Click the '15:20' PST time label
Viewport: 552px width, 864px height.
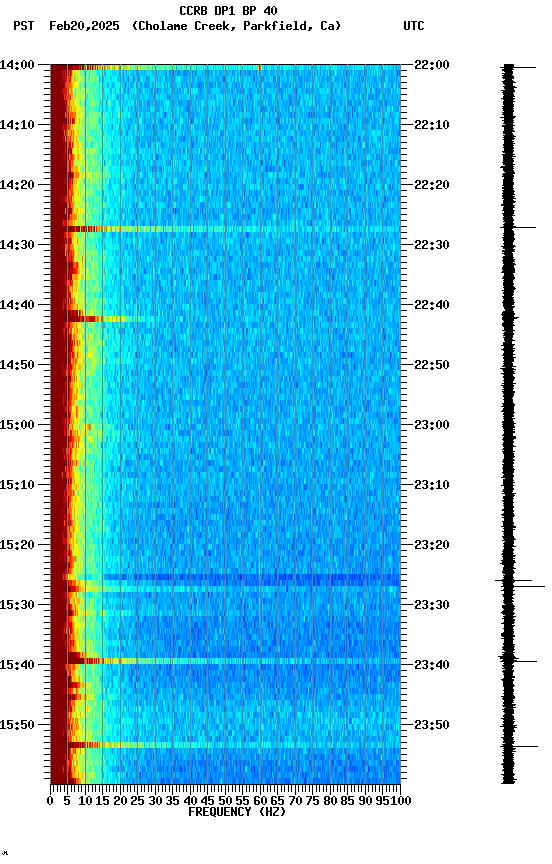pyautogui.click(x=17, y=546)
